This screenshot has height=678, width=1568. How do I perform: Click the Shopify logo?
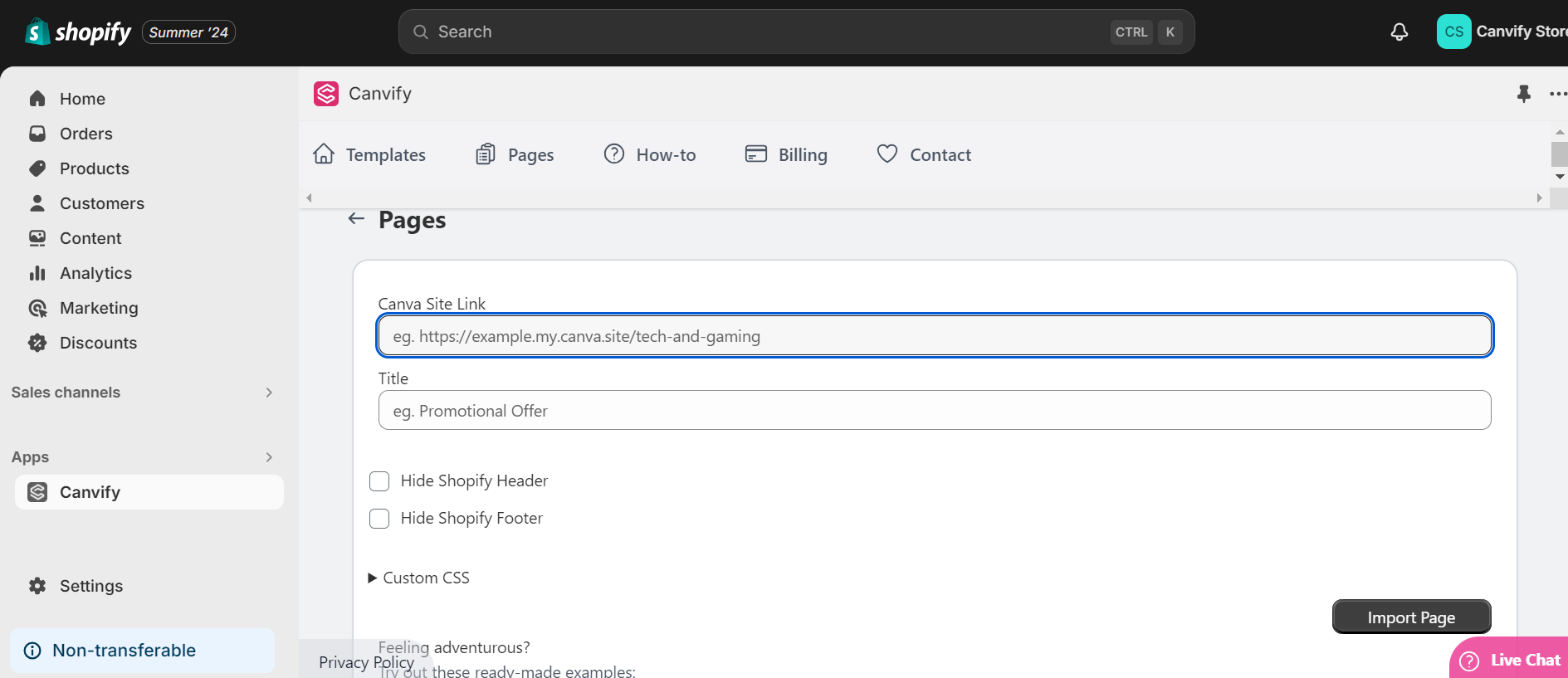(78, 32)
